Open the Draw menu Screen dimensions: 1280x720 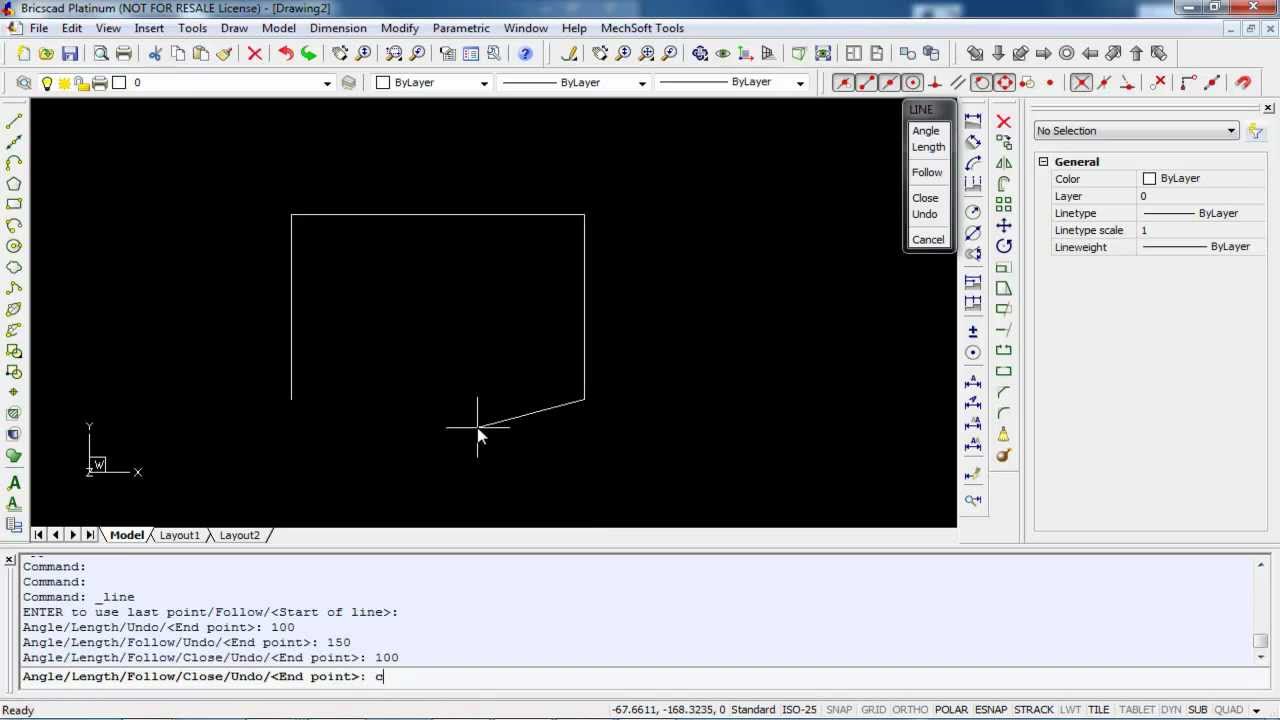coord(234,28)
